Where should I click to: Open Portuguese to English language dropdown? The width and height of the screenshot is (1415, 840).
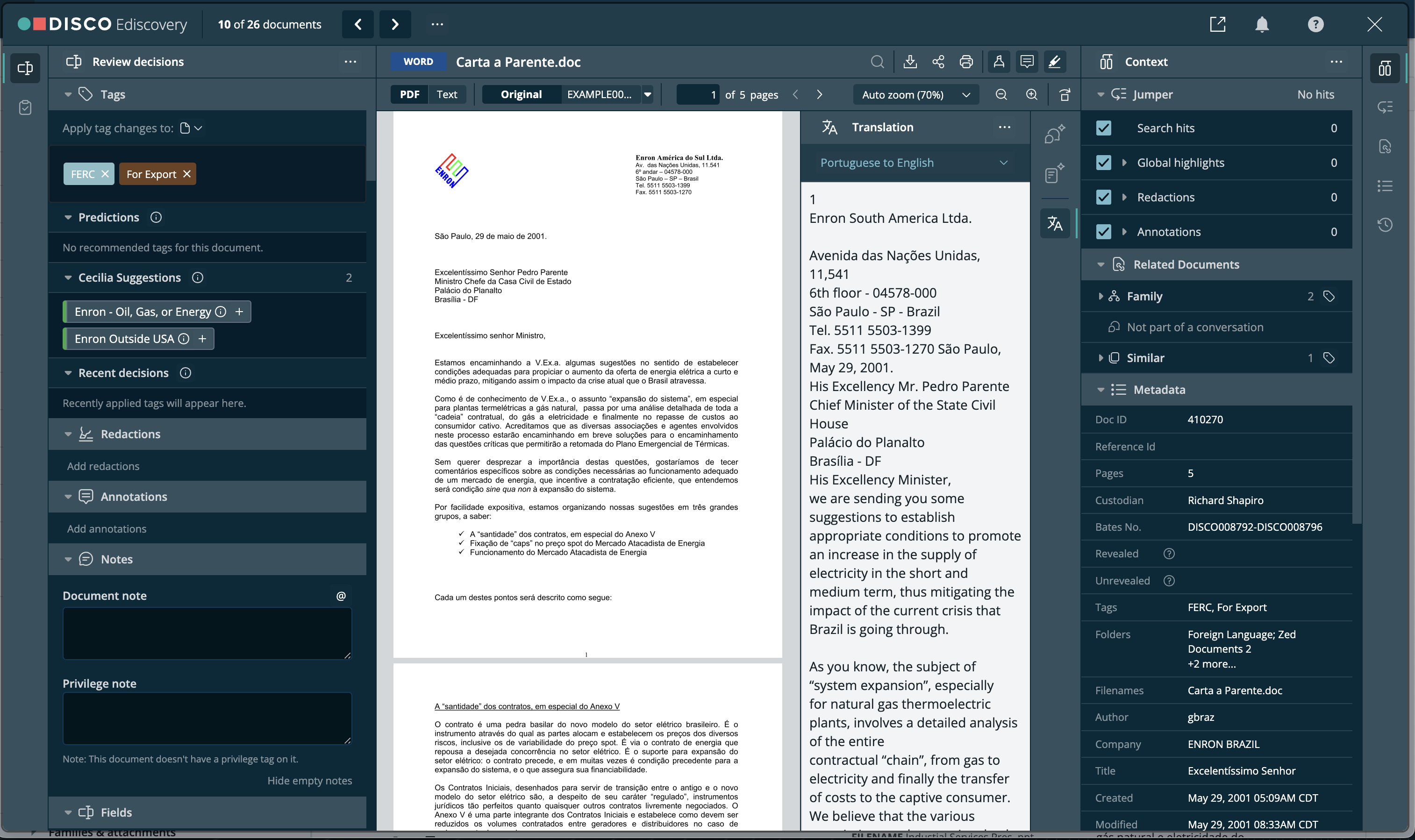point(915,163)
